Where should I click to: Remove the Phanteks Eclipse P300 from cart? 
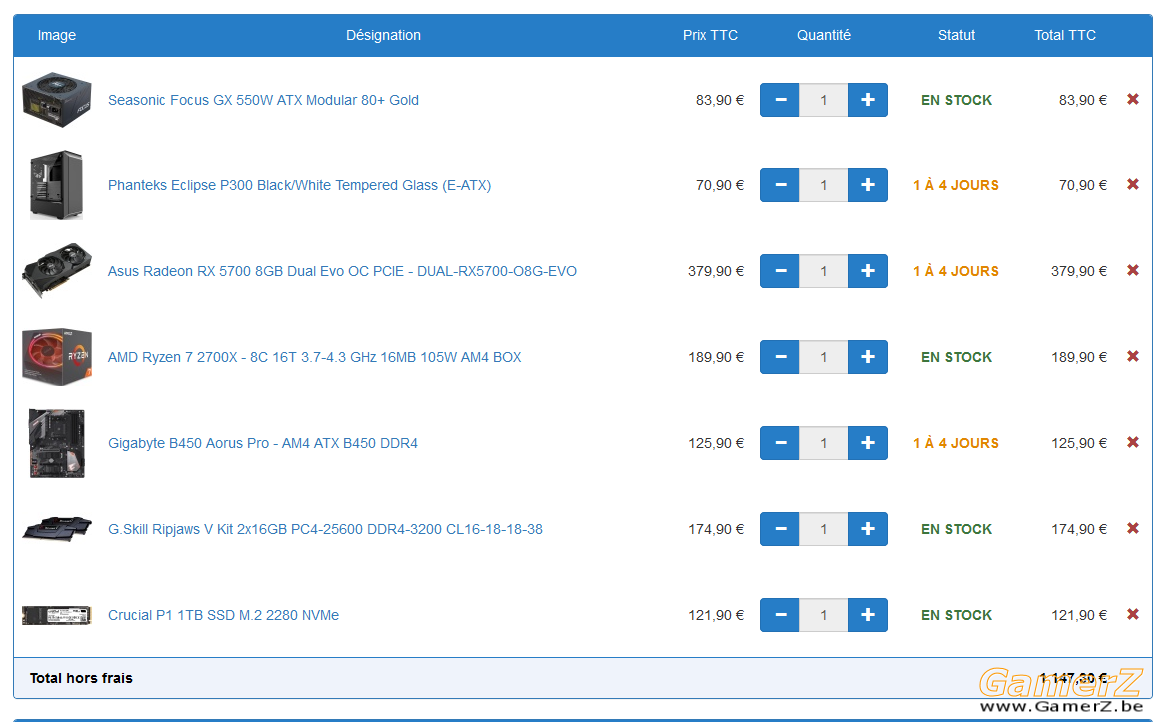[1133, 184]
